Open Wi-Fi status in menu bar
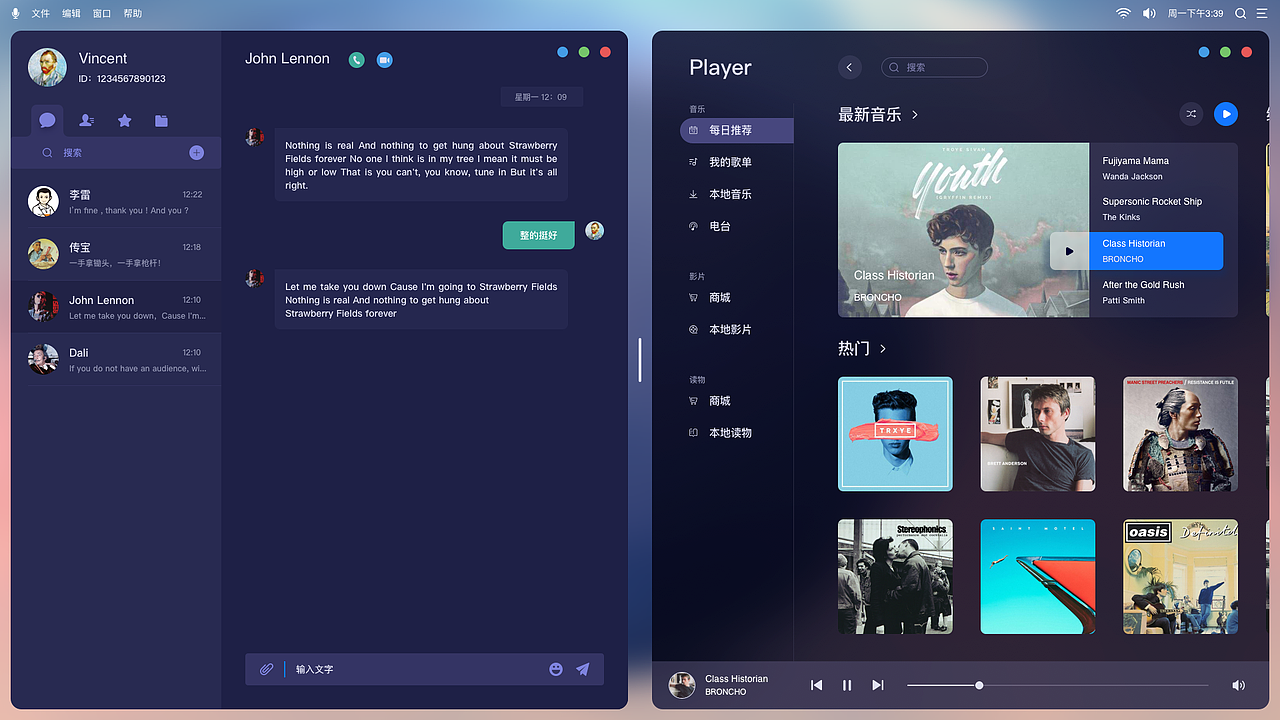1280x720 pixels. point(1123,14)
